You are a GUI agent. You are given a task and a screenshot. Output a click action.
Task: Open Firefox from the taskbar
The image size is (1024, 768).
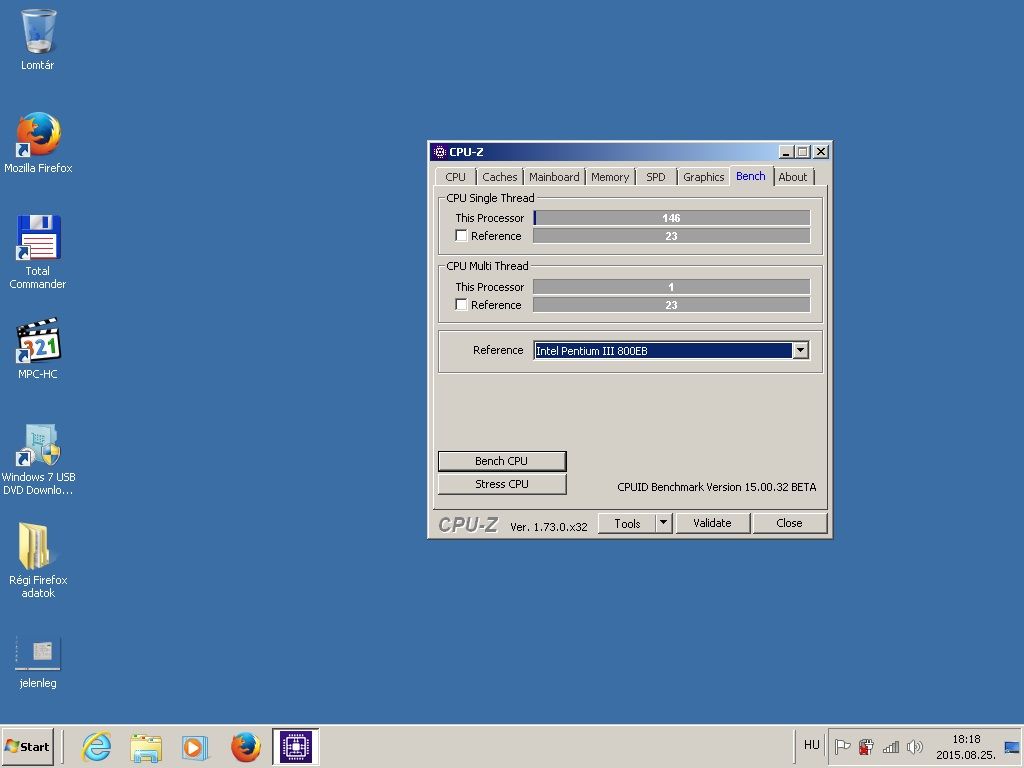(x=246, y=746)
